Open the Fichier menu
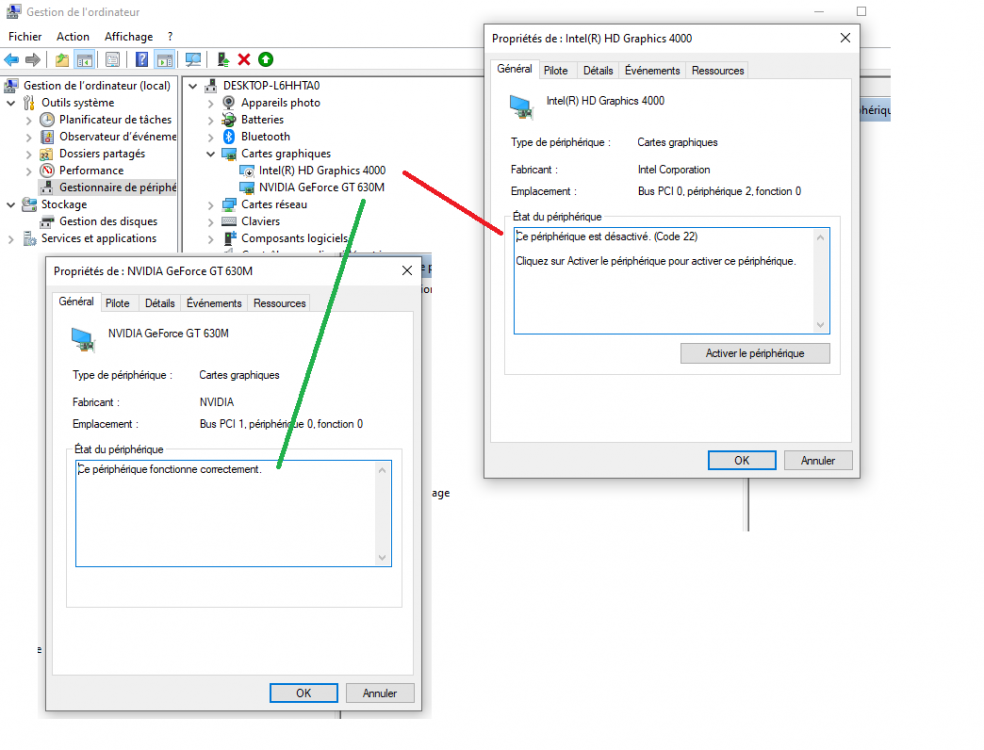The width and height of the screenshot is (984, 750). pyautogui.click(x=25, y=36)
